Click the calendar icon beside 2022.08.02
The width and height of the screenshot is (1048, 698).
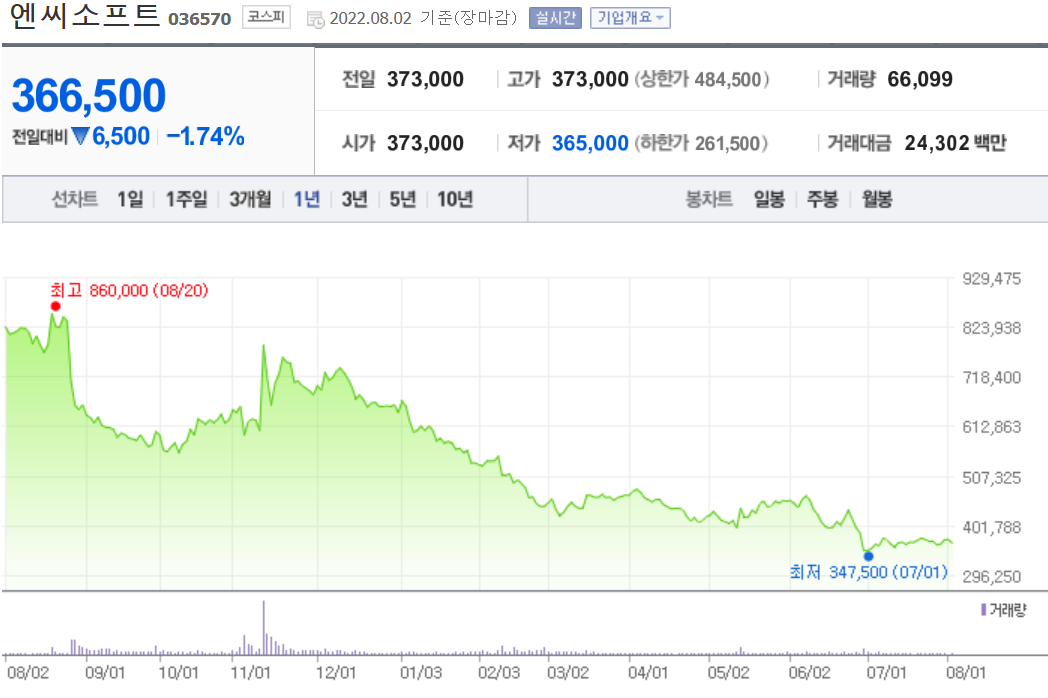coord(315,19)
